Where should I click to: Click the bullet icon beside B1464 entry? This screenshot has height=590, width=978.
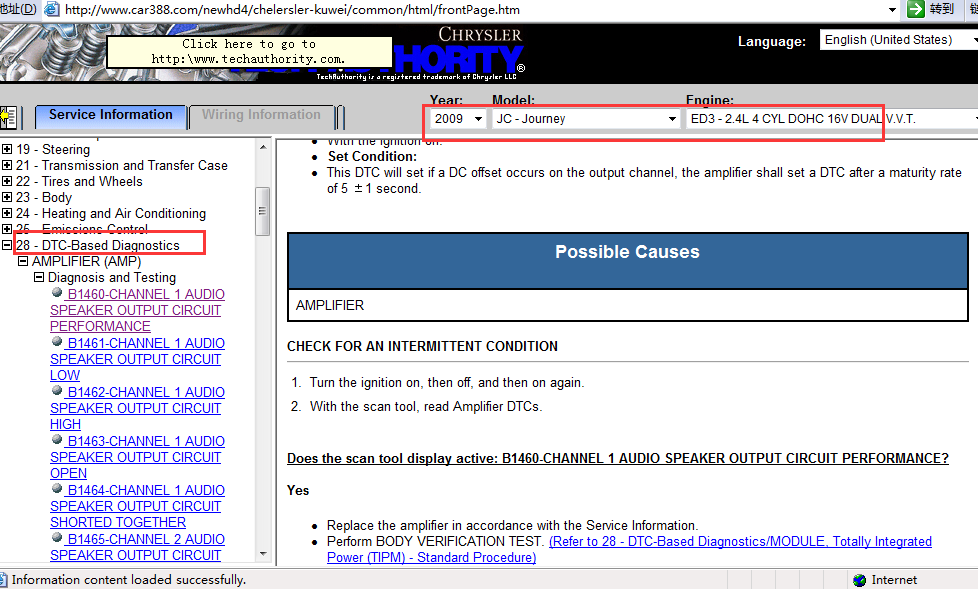[57, 489]
